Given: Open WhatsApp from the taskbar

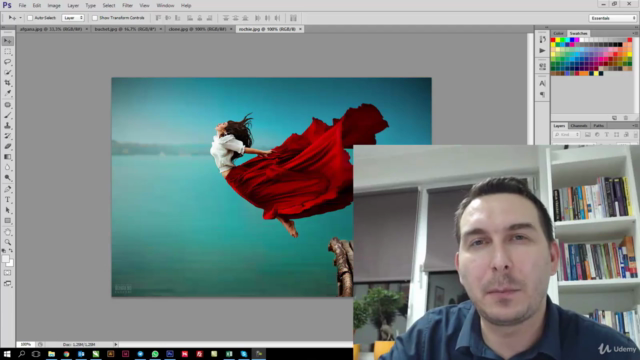Looking at the screenshot, I should click(x=155, y=354).
